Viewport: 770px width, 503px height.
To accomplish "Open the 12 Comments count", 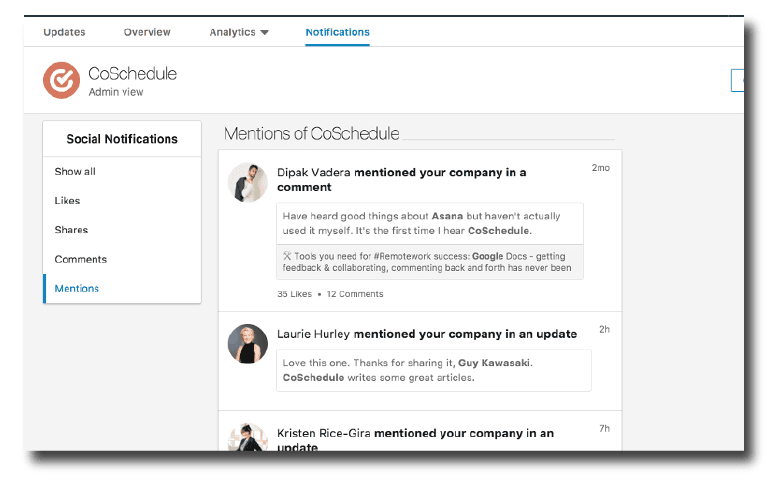I will click(x=355, y=294).
